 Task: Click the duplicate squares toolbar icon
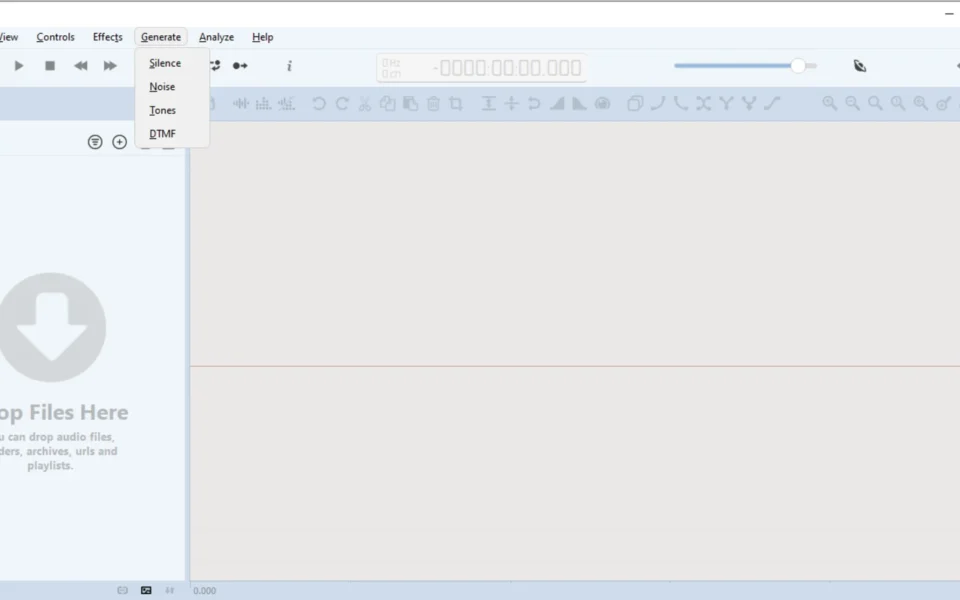(x=635, y=103)
